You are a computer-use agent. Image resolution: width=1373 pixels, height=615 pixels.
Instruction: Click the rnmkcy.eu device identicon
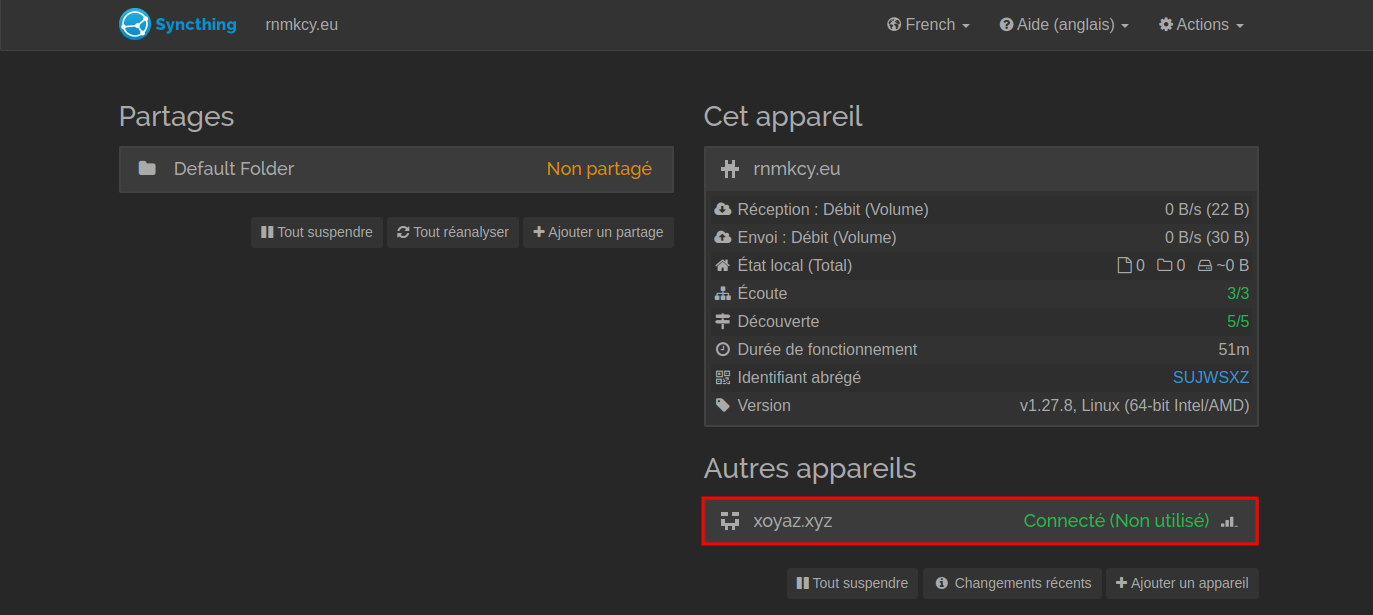point(730,169)
